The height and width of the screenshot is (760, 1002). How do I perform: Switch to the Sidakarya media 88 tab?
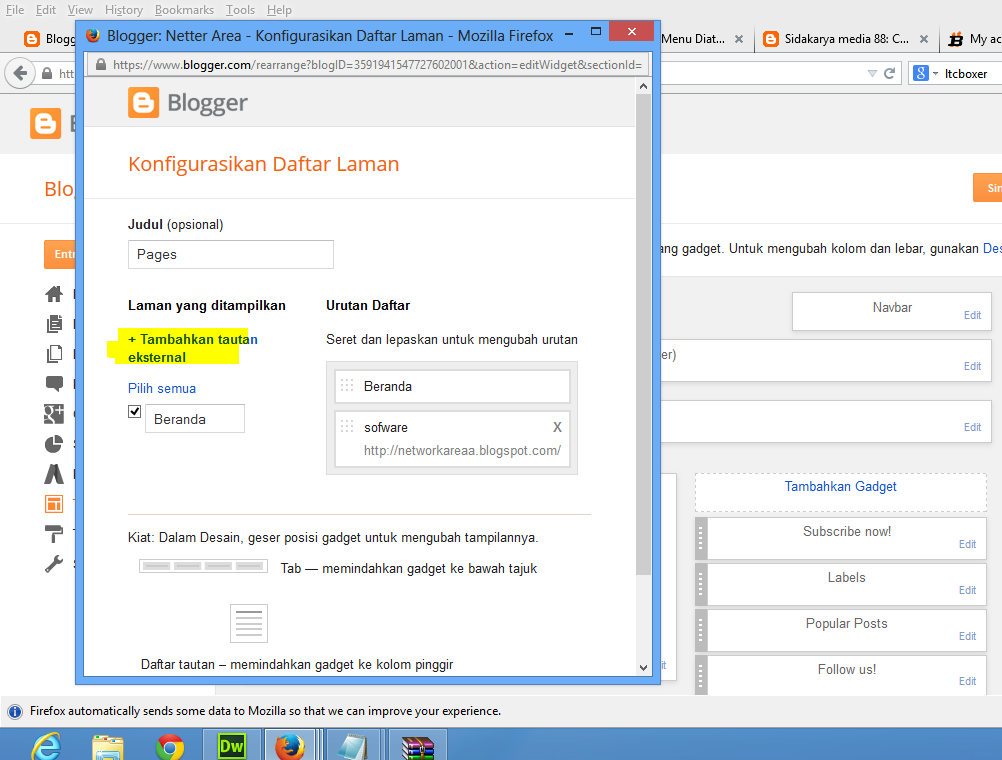(x=845, y=39)
